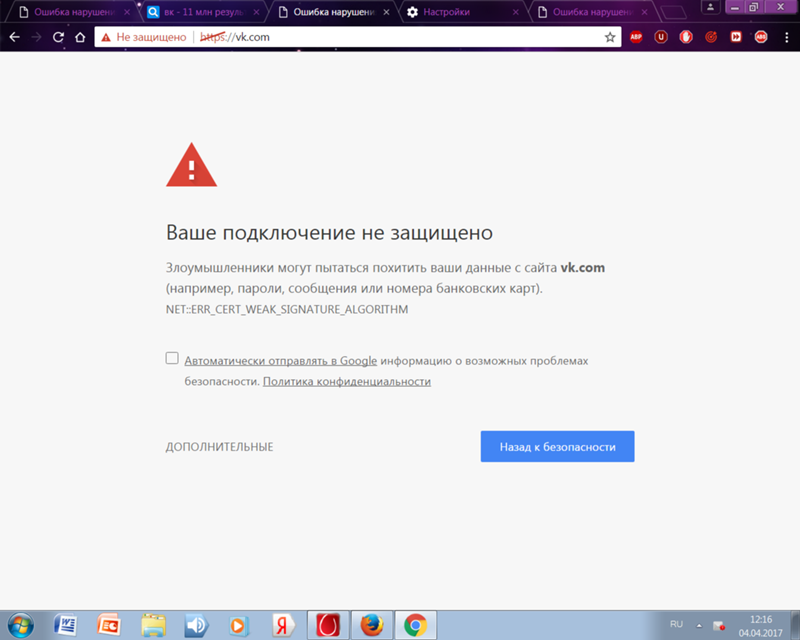Image resolution: width=800 pixels, height=640 pixels.
Task: Open a new tab
Action: 673,12
